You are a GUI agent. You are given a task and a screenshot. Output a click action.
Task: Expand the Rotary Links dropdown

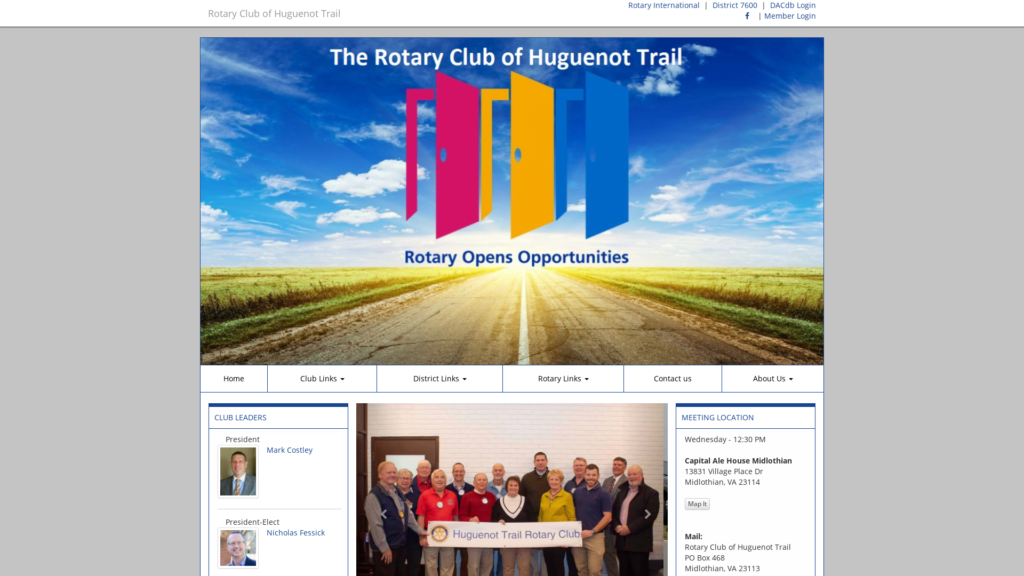tap(563, 379)
